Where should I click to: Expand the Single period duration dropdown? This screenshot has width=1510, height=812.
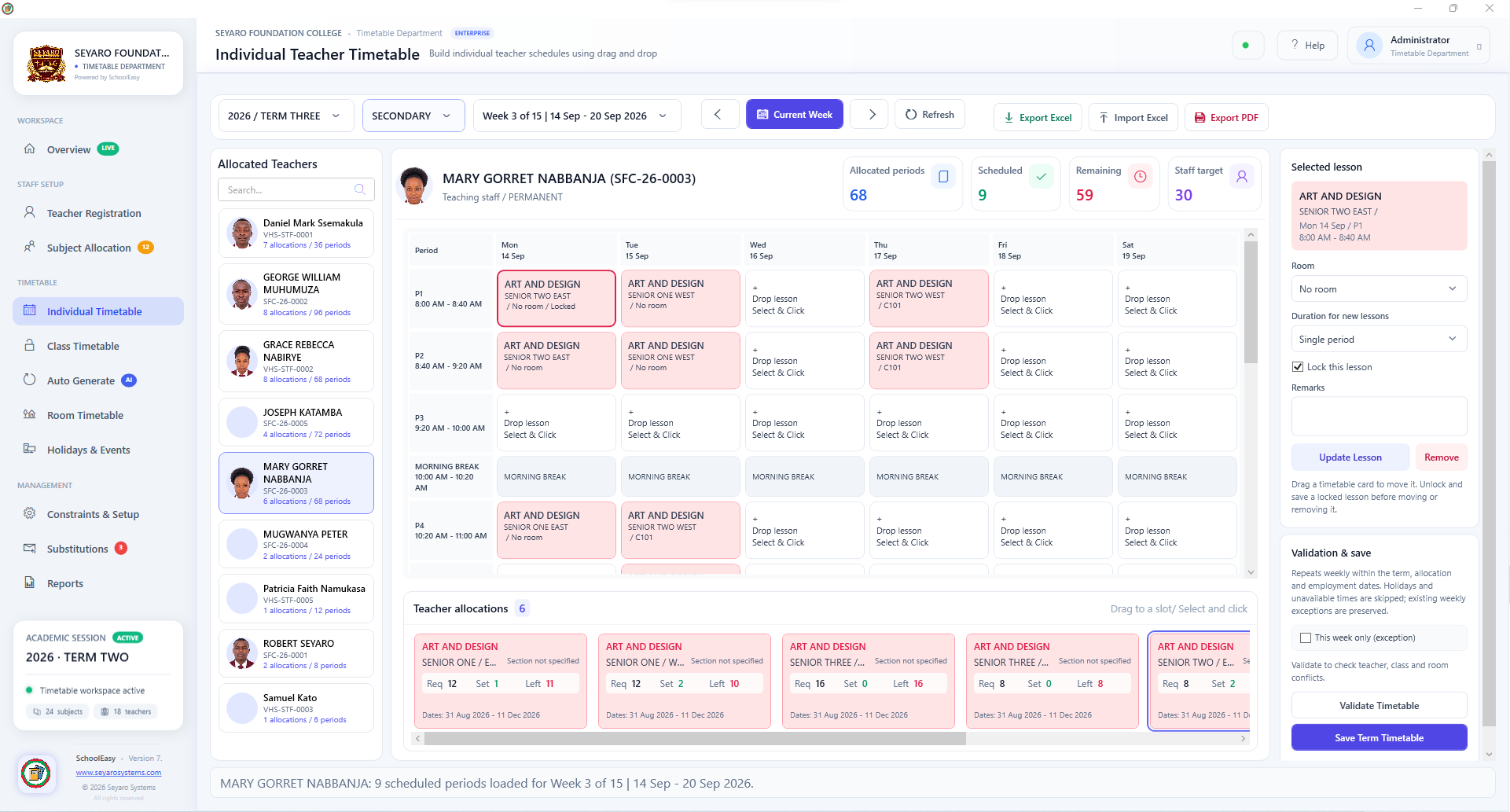pos(1379,340)
